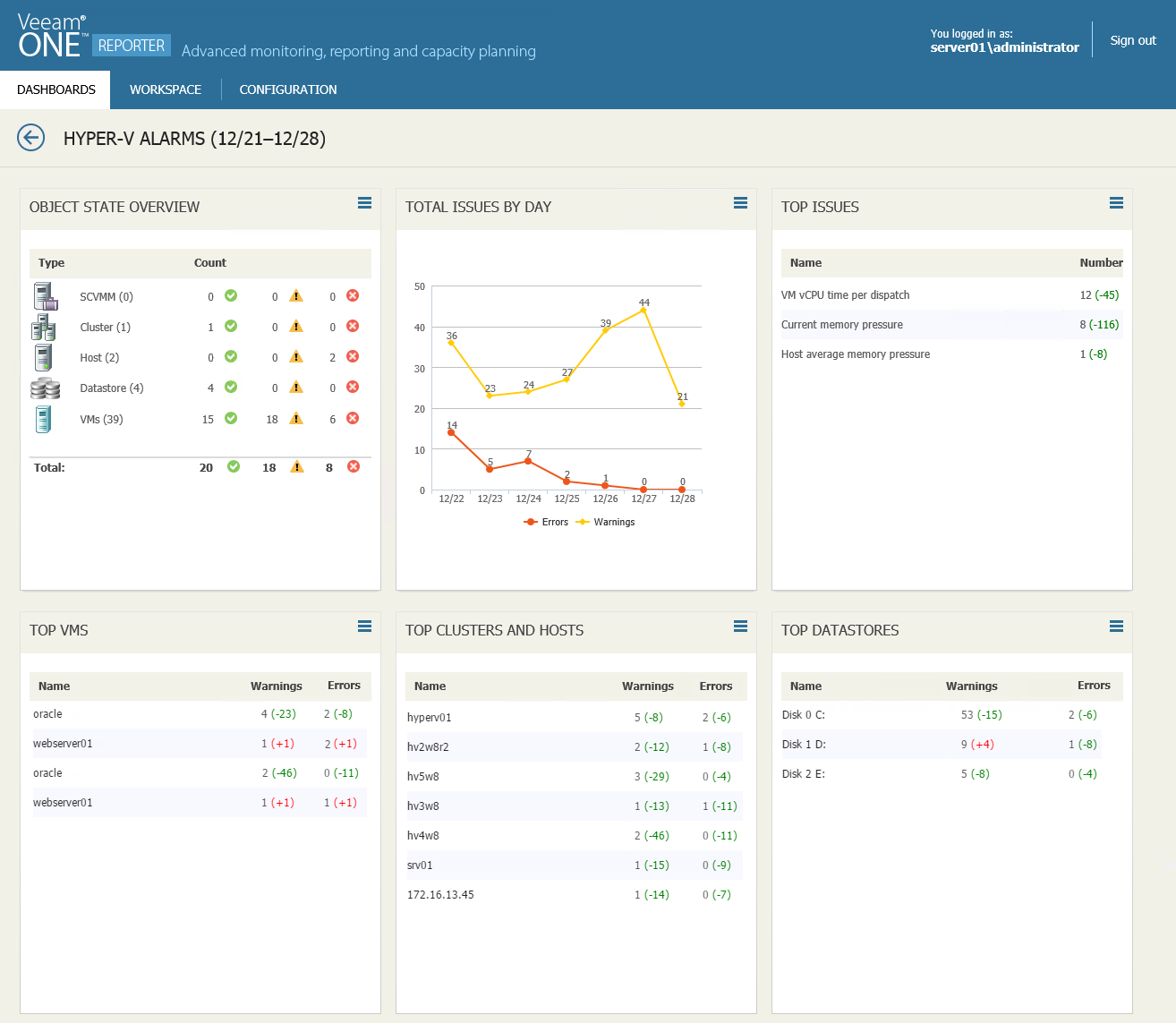Click the Datastore disks icon
This screenshot has height=1023, width=1176.
(45, 388)
